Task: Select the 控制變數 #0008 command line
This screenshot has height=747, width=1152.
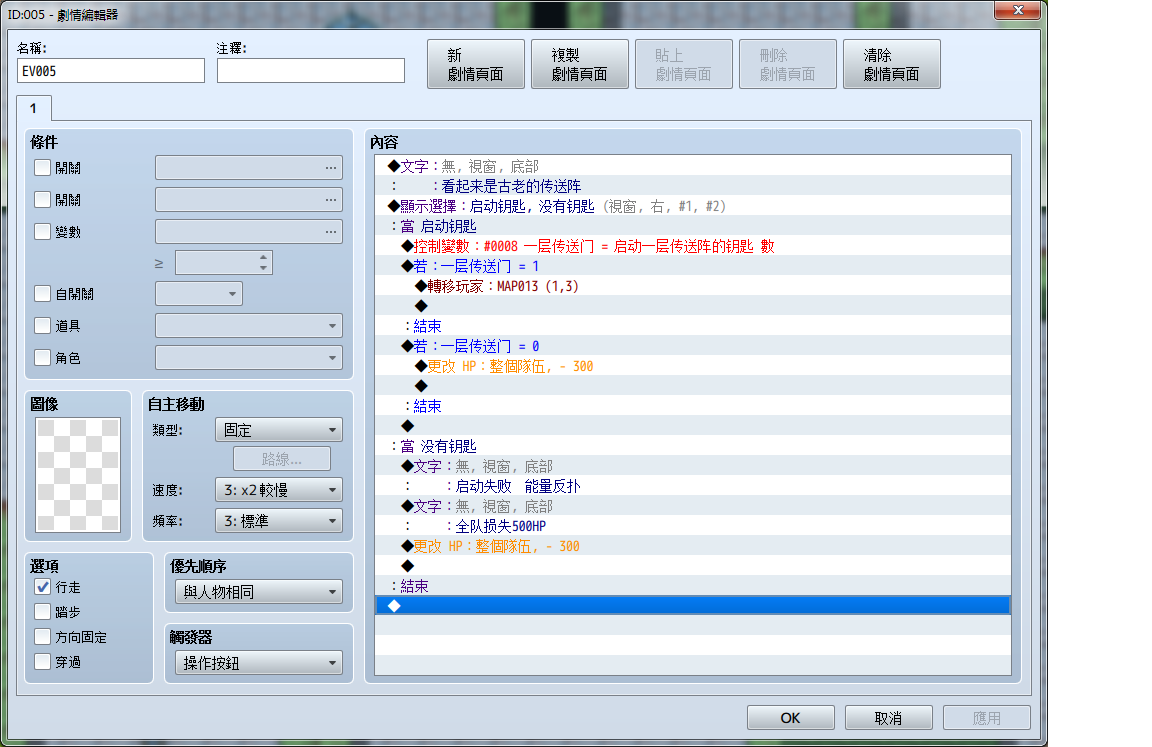Action: point(693,246)
